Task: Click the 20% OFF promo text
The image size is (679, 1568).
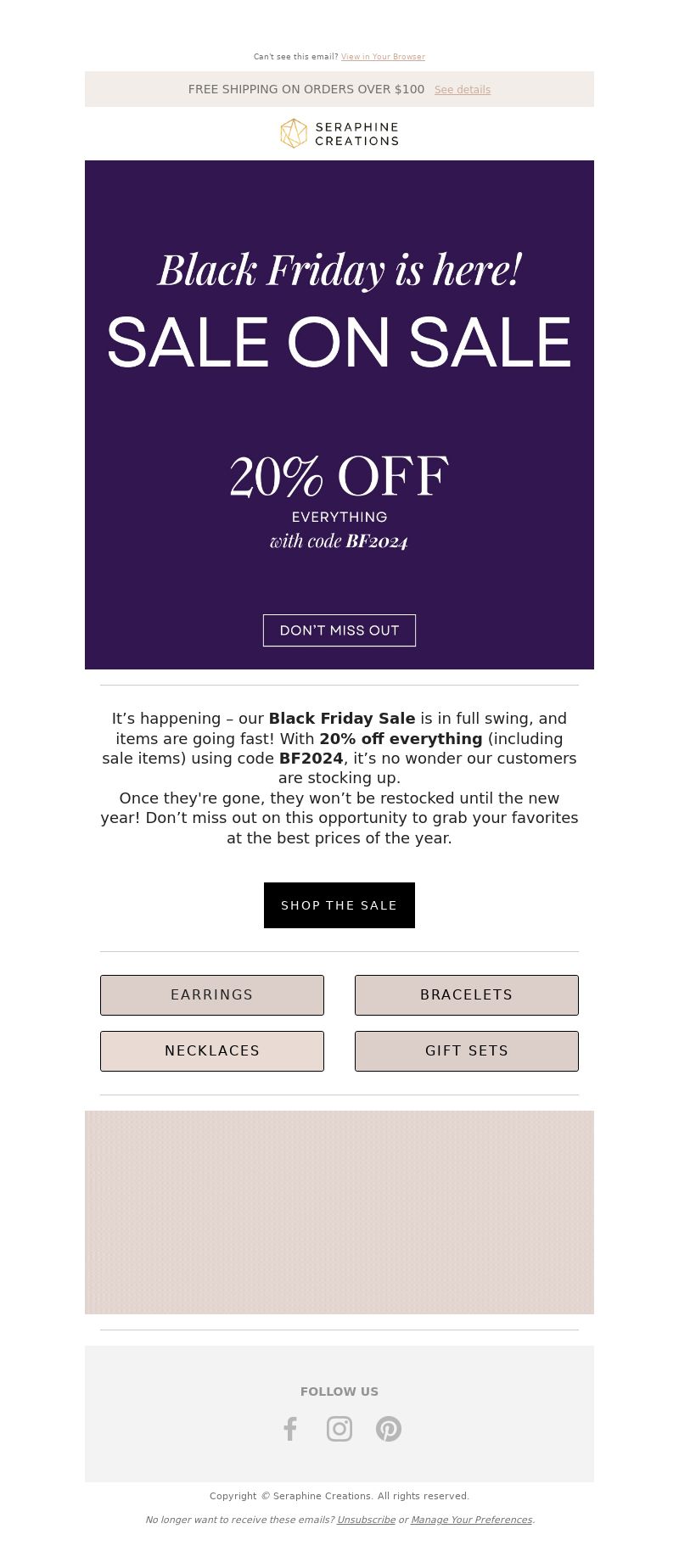Action: (x=339, y=476)
